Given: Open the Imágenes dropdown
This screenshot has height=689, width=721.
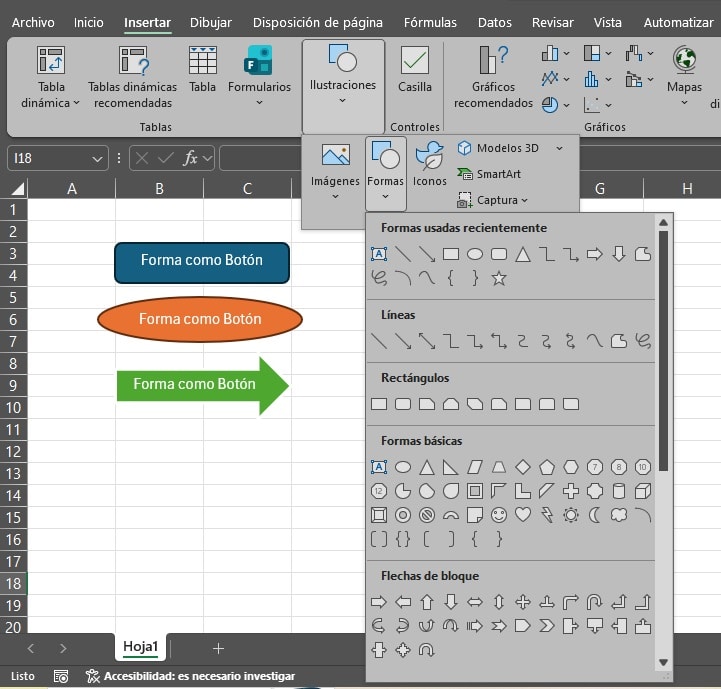Looking at the screenshot, I should point(335,172).
